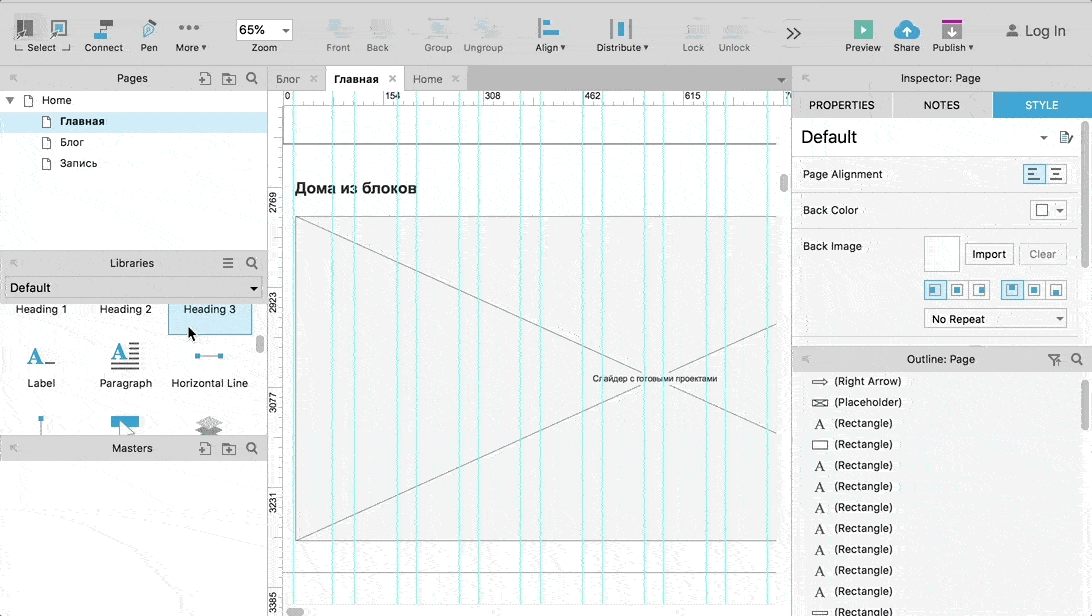Open the Default library dropdown
The width and height of the screenshot is (1092, 616).
(132, 287)
